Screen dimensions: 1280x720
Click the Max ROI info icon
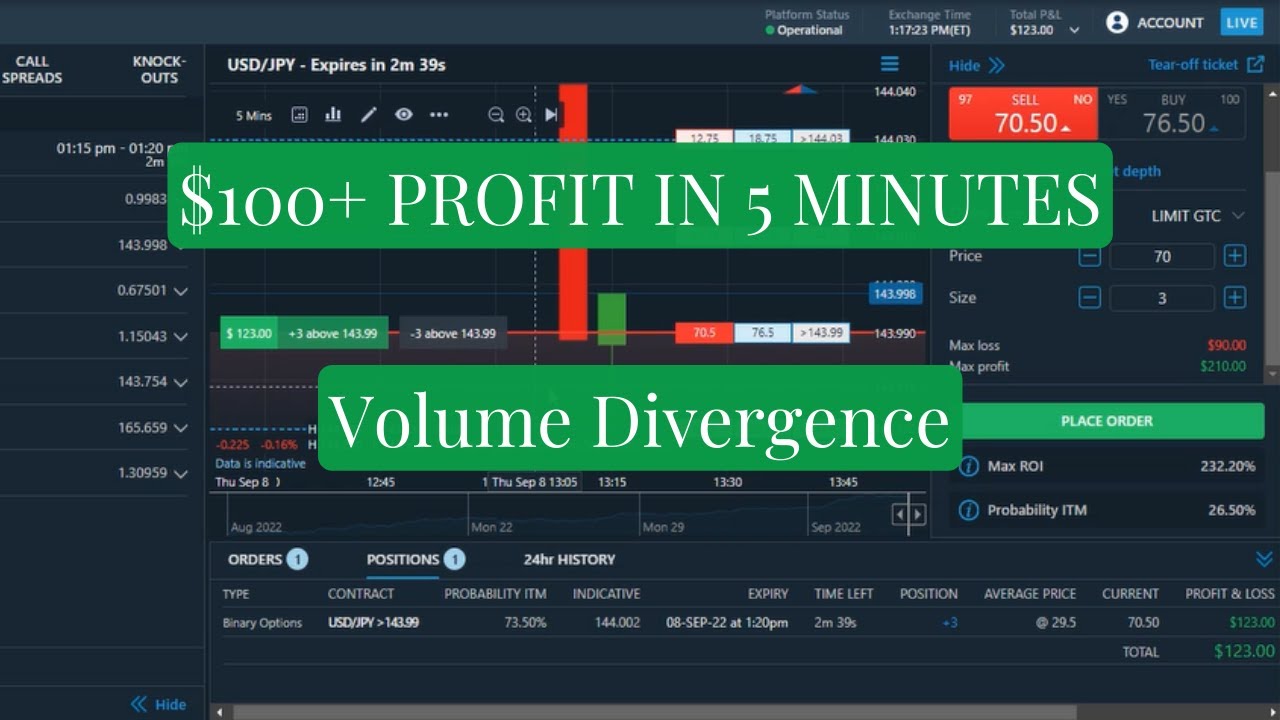pyautogui.click(x=968, y=466)
